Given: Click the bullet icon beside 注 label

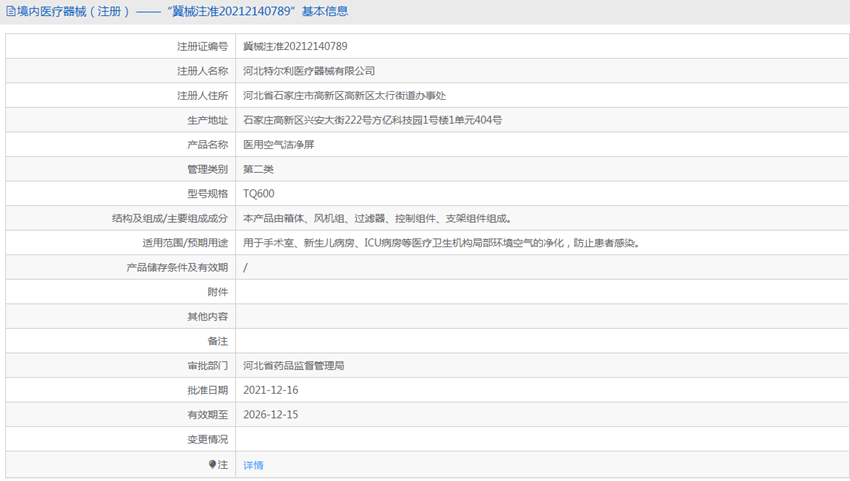Looking at the screenshot, I should [212, 465].
